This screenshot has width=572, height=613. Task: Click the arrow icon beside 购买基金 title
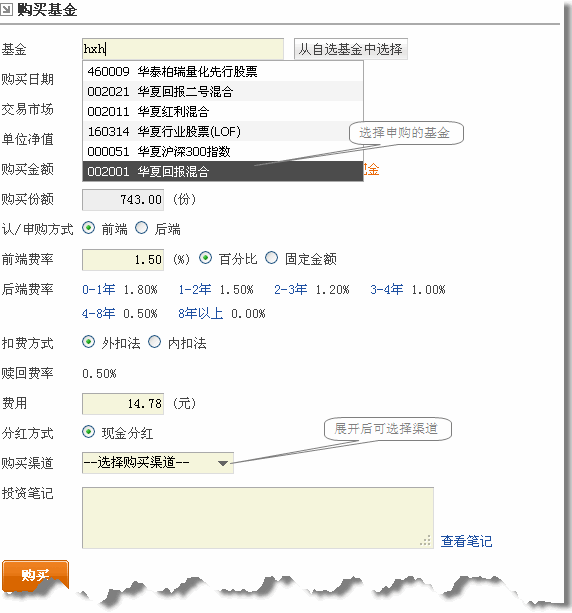[6, 9]
